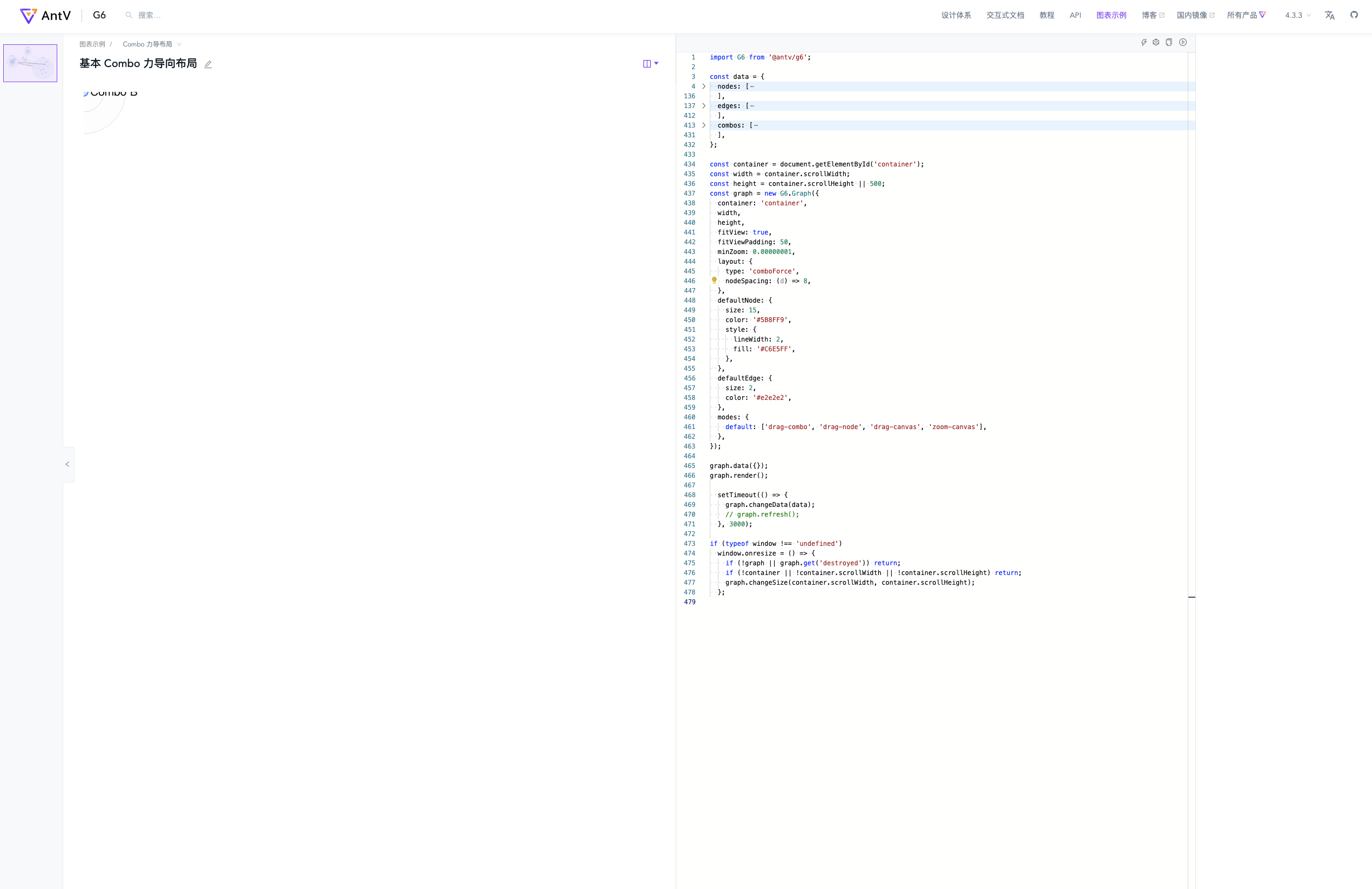The width and height of the screenshot is (1372, 889).
Task: Open the layout switch dropdown beside the title
Action: [x=651, y=63]
